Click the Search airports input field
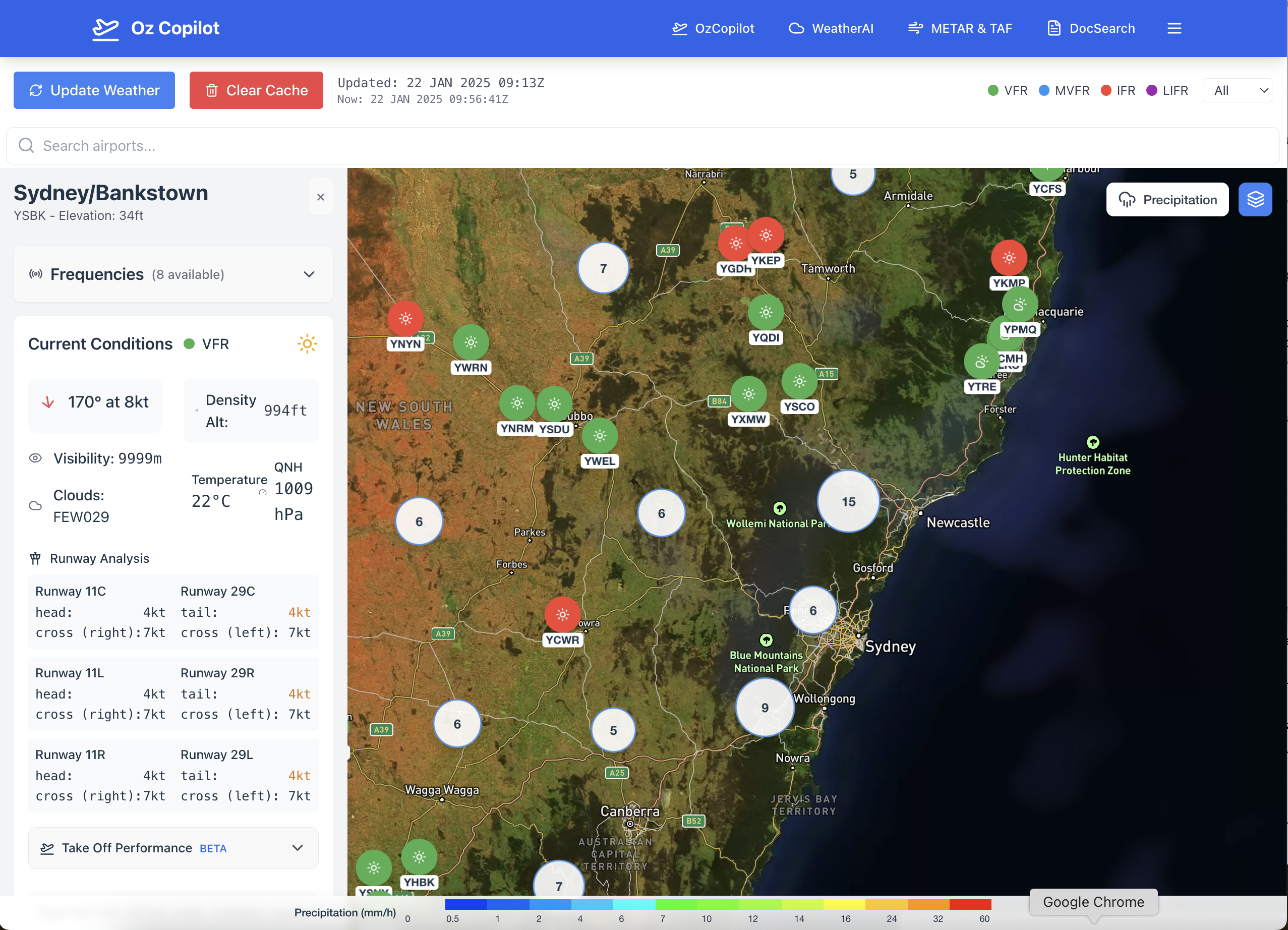 [641, 146]
